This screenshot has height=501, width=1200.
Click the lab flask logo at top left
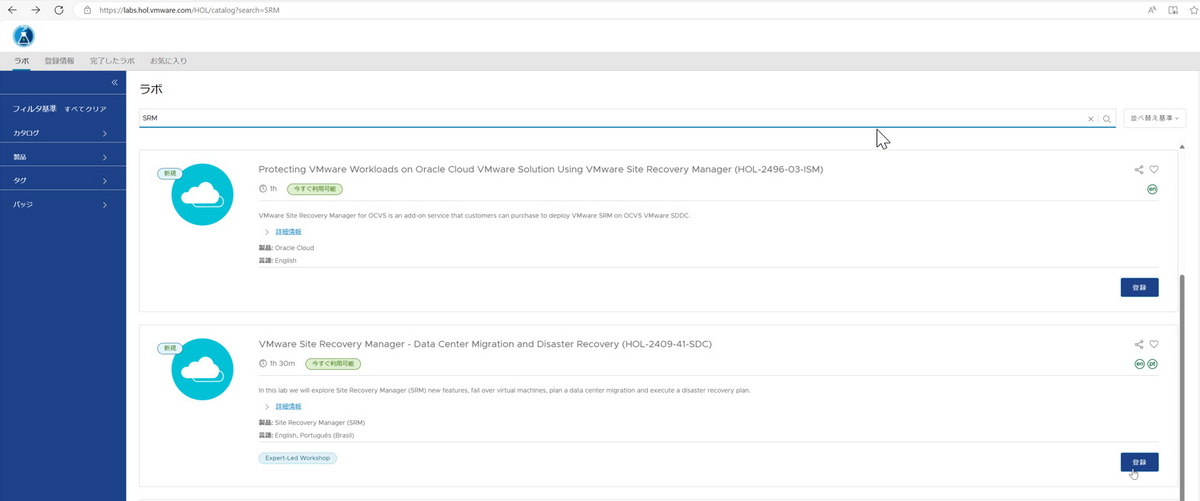coord(24,36)
